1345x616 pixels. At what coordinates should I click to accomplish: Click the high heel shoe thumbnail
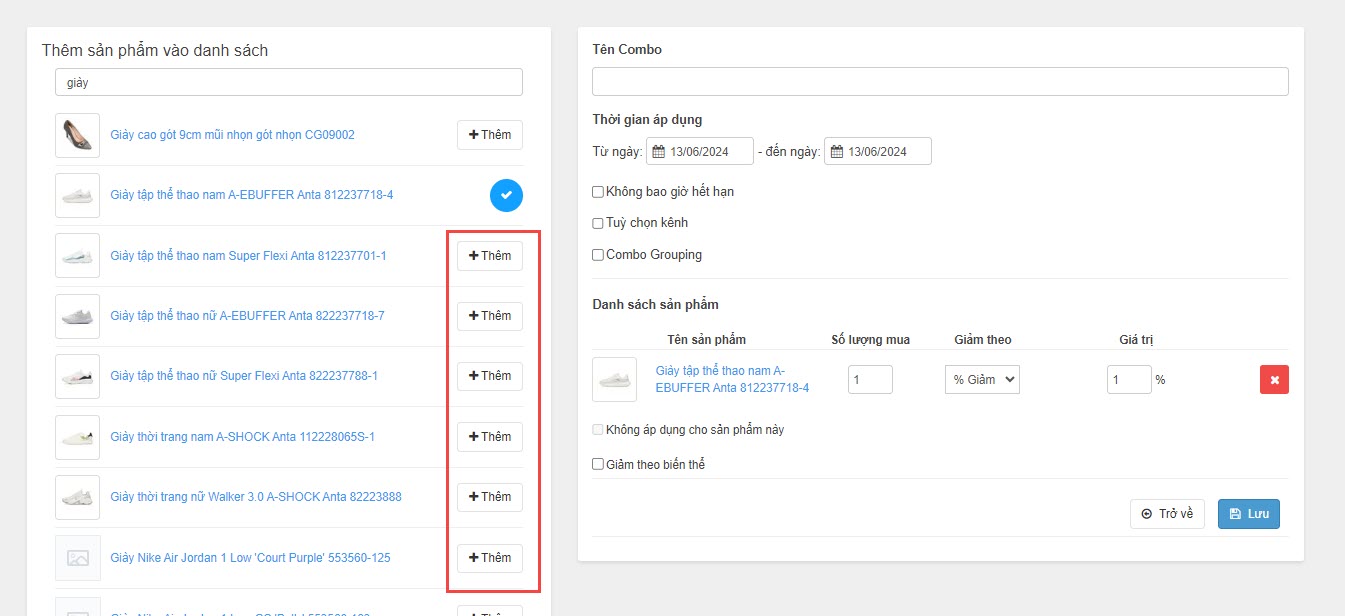77,135
